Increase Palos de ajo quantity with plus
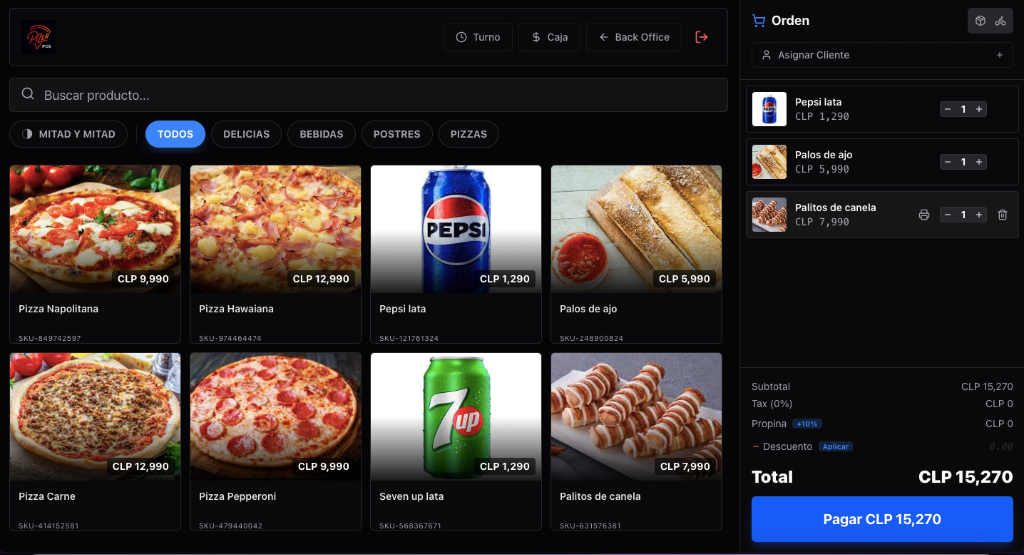1024x555 pixels. click(979, 162)
